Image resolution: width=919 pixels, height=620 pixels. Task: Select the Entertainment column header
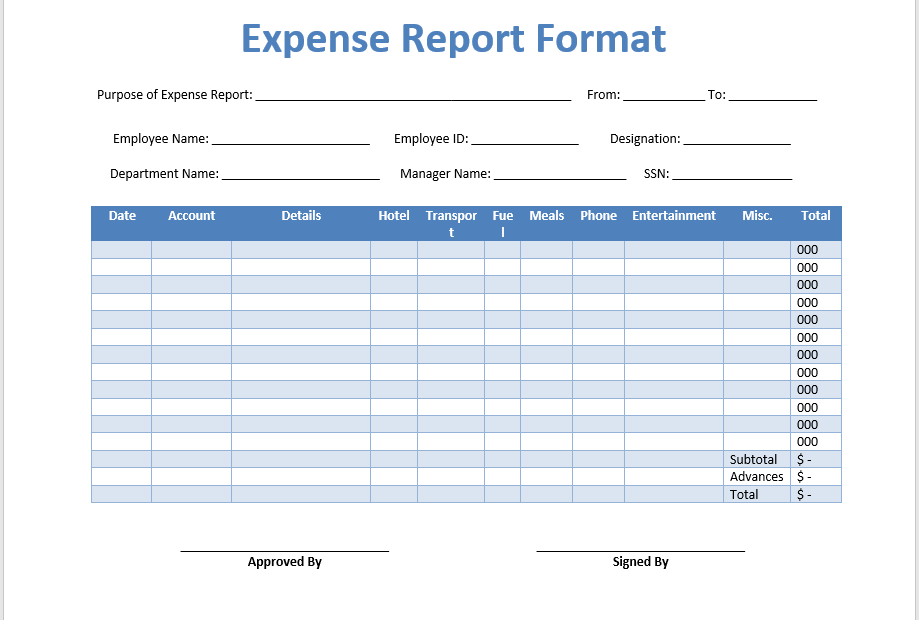point(673,215)
